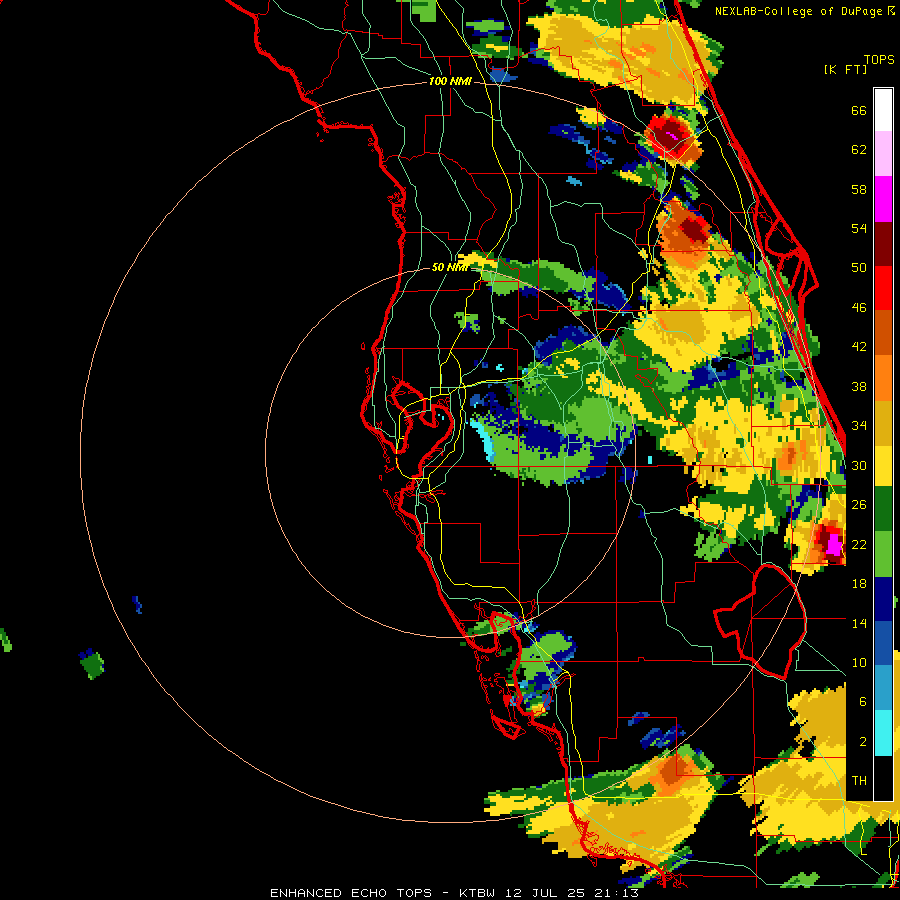Click the legend value 22
900x900 pixels.
(x=859, y=544)
